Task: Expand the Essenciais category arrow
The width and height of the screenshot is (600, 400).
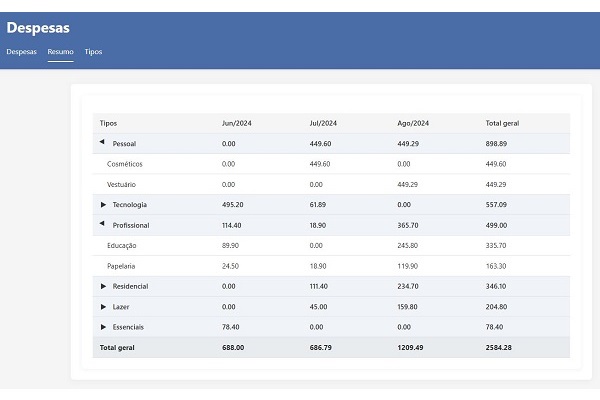Action: [x=103, y=327]
